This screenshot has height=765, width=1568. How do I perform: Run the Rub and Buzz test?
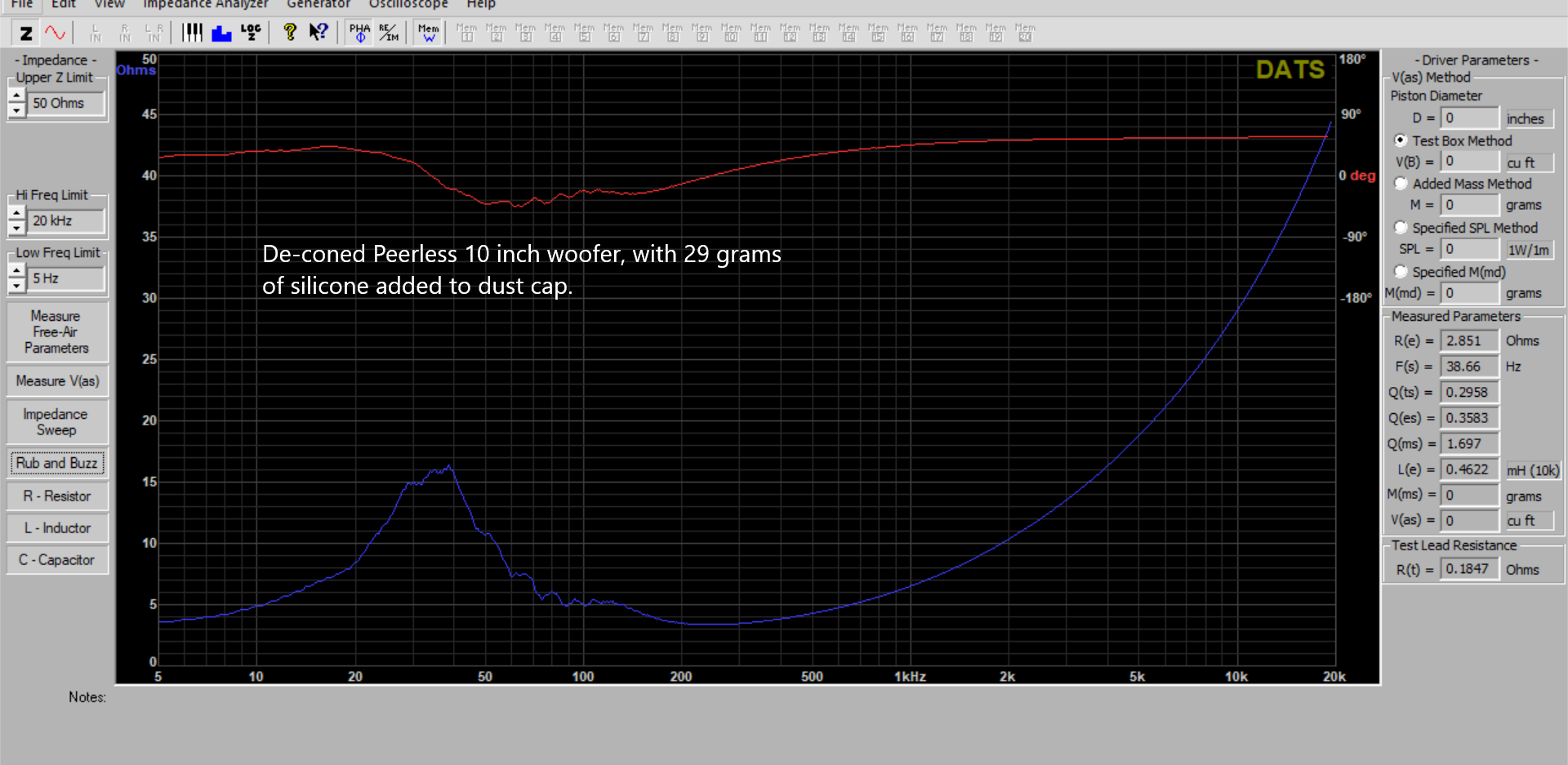tap(57, 463)
